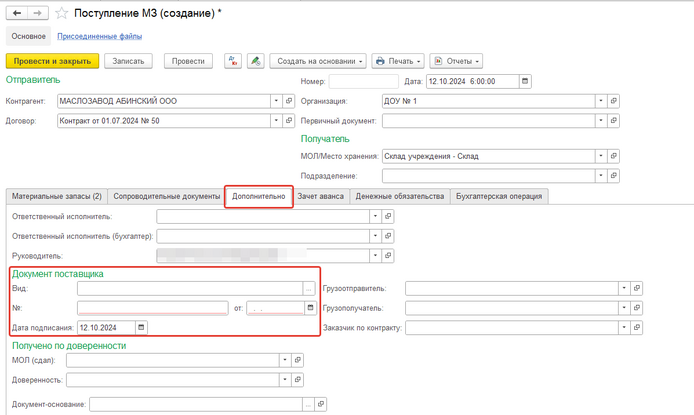694x415 pixels.
Task: Open calendar picker for Дата field
Action: point(526,81)
